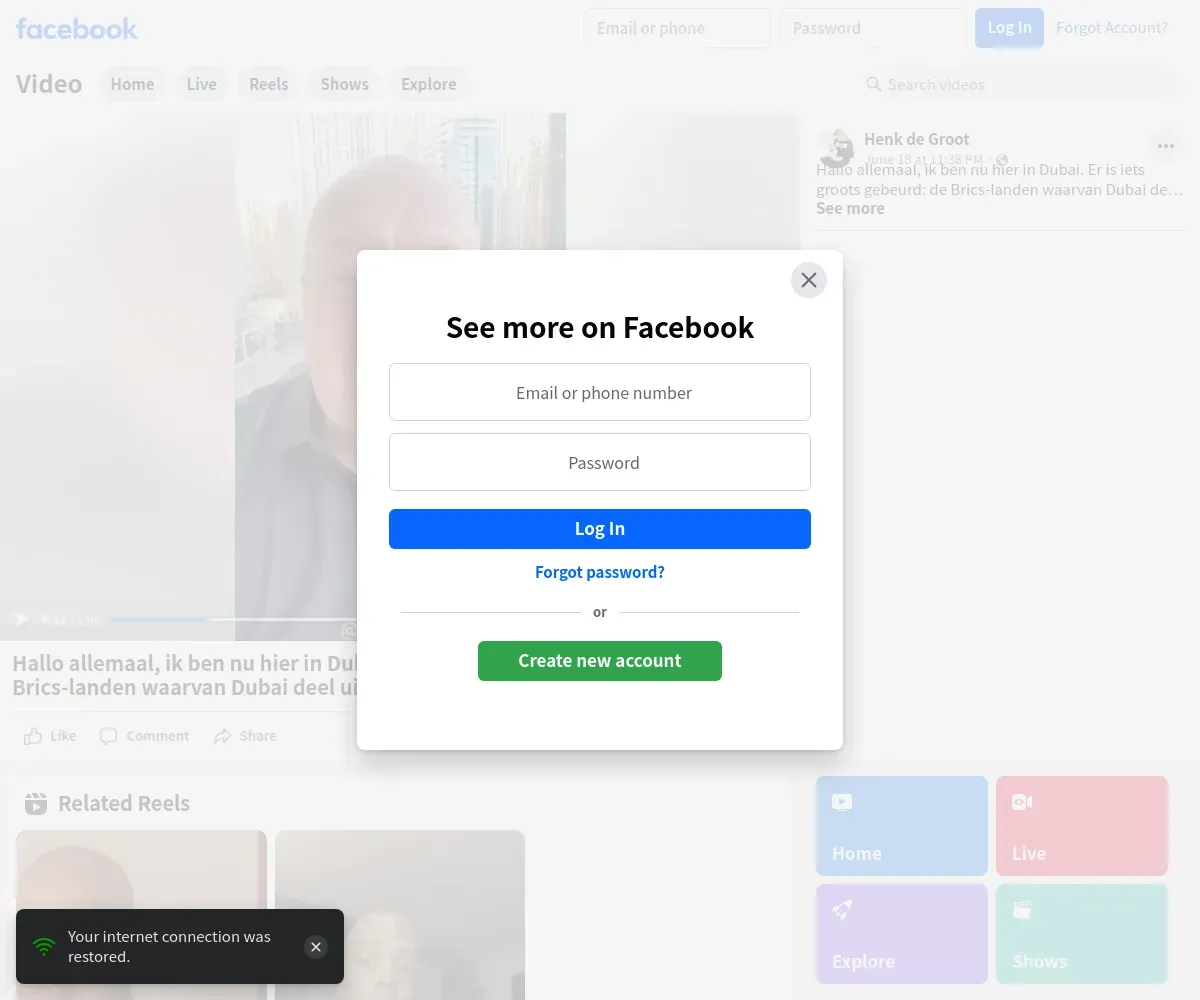Click the Video page heading
Viewport: 1200px width, 1000px height.
pos(49,84)
